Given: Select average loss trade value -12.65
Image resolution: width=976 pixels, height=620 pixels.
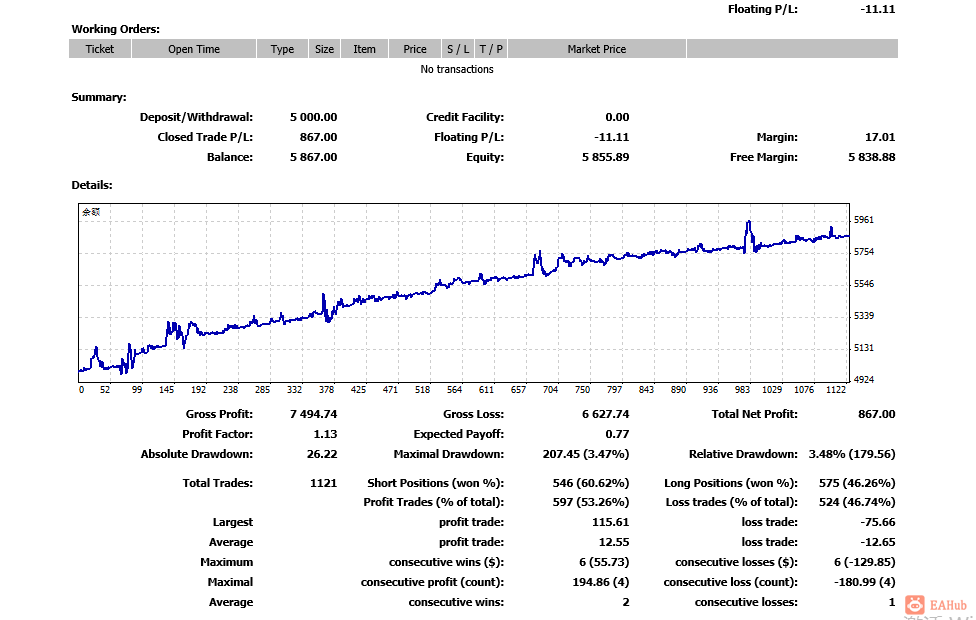Looking at the screenshot, I should 878,542.
